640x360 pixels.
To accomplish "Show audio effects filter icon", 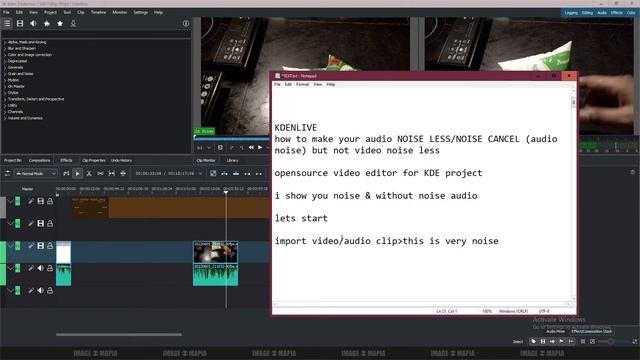I will (33, 24).
